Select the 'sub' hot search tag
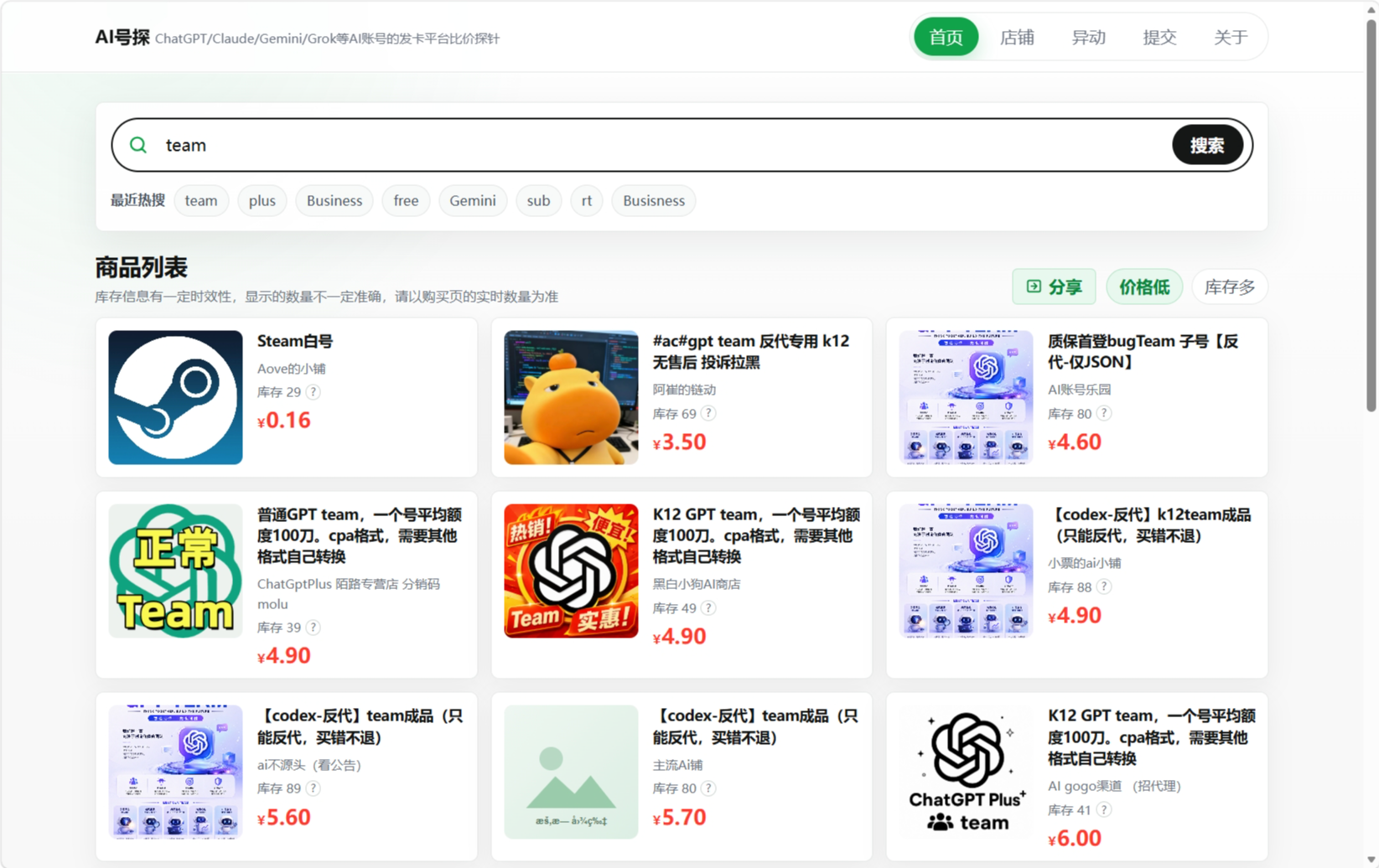This screenshot has width=1379, height=868. (x=538, y=200)
